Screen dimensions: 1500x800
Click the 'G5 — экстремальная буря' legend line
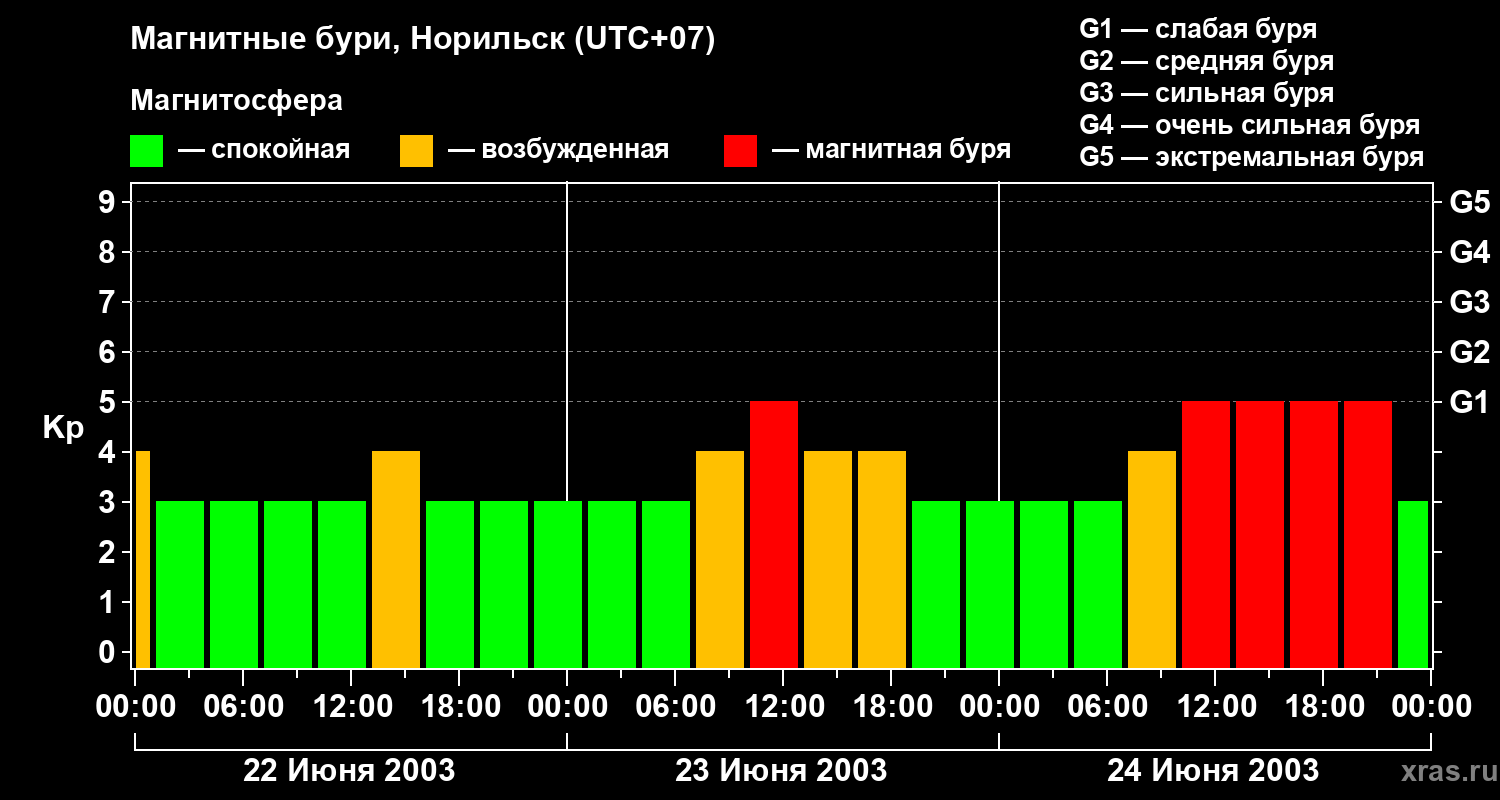point(1252,157)
